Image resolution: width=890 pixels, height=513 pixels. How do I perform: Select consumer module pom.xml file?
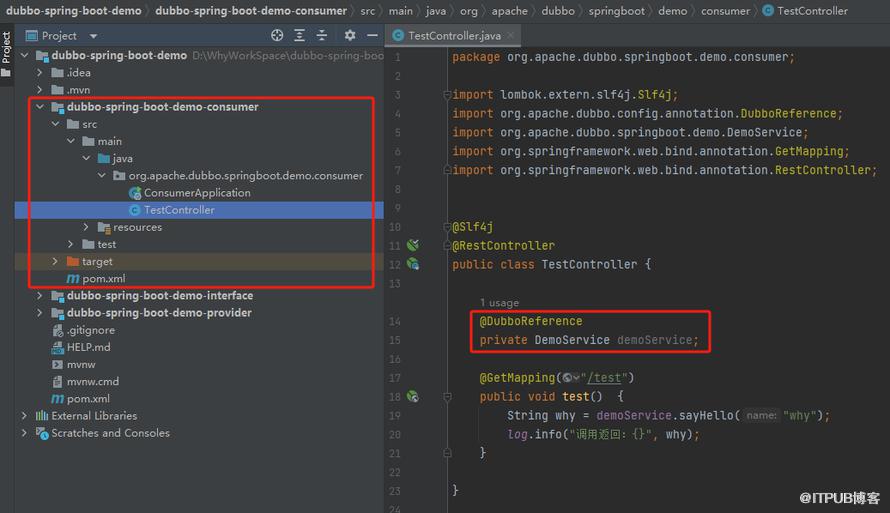(x=103, y=279)
